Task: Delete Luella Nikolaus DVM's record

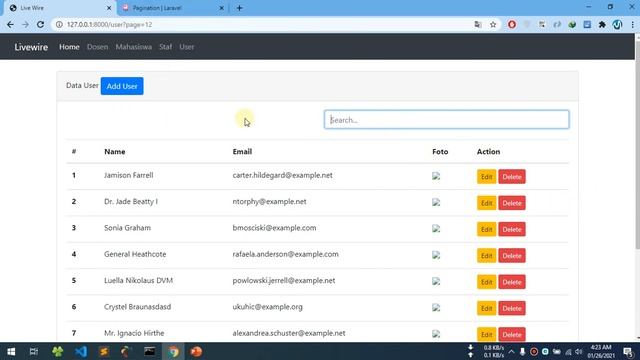Action: click(512, 282)
